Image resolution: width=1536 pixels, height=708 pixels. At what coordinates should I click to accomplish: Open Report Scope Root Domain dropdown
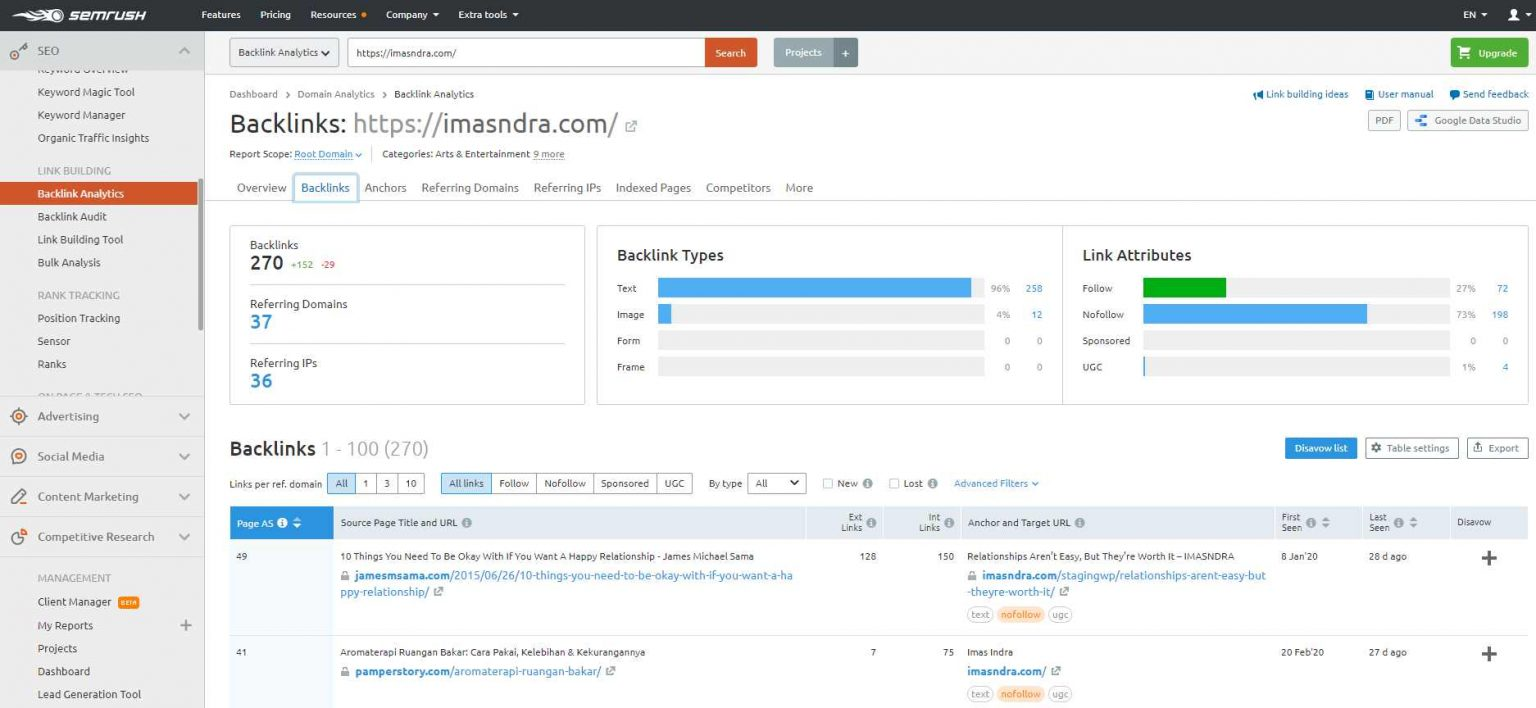328,155
